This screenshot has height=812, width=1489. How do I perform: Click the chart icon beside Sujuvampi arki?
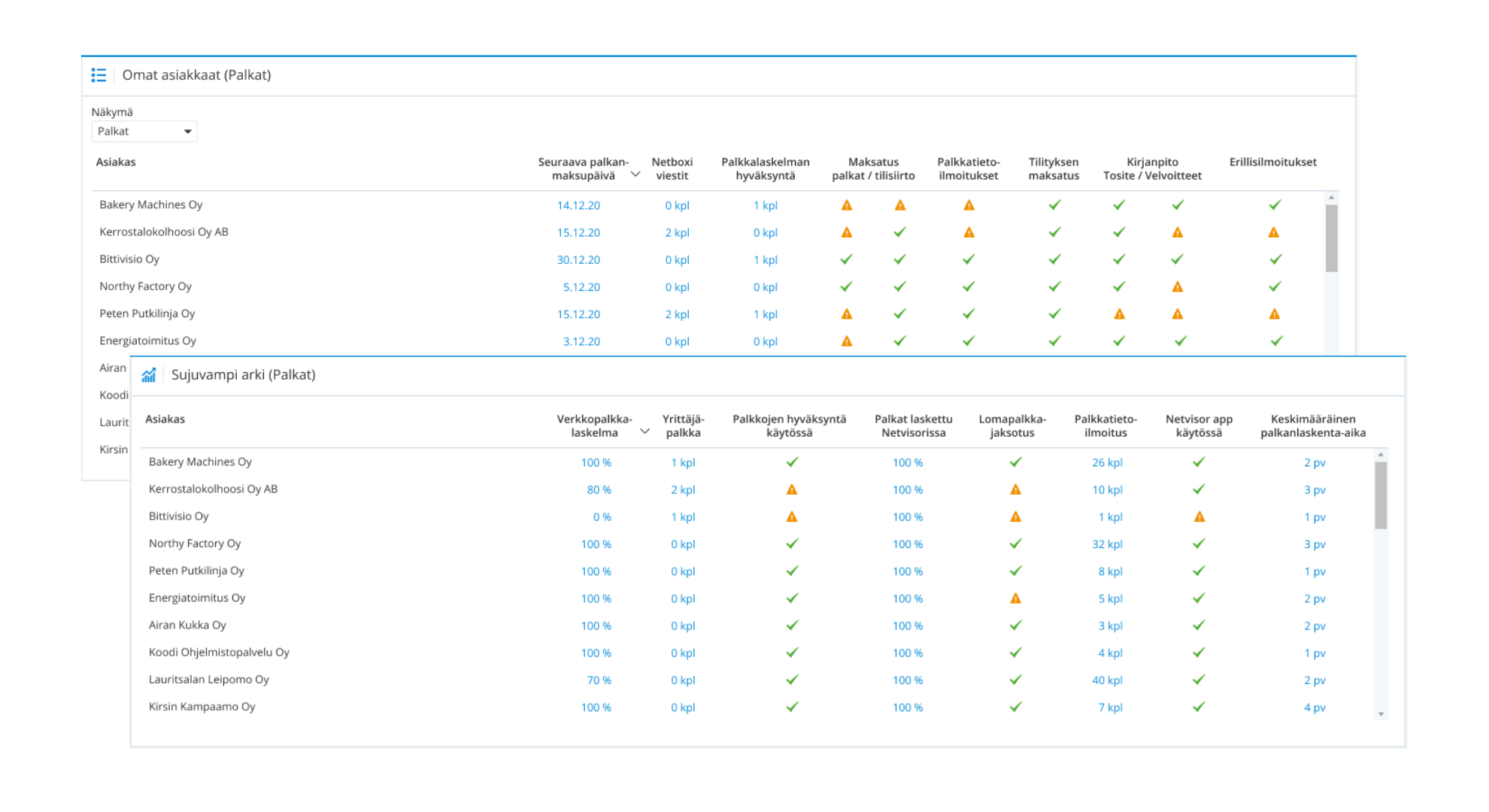148,375
